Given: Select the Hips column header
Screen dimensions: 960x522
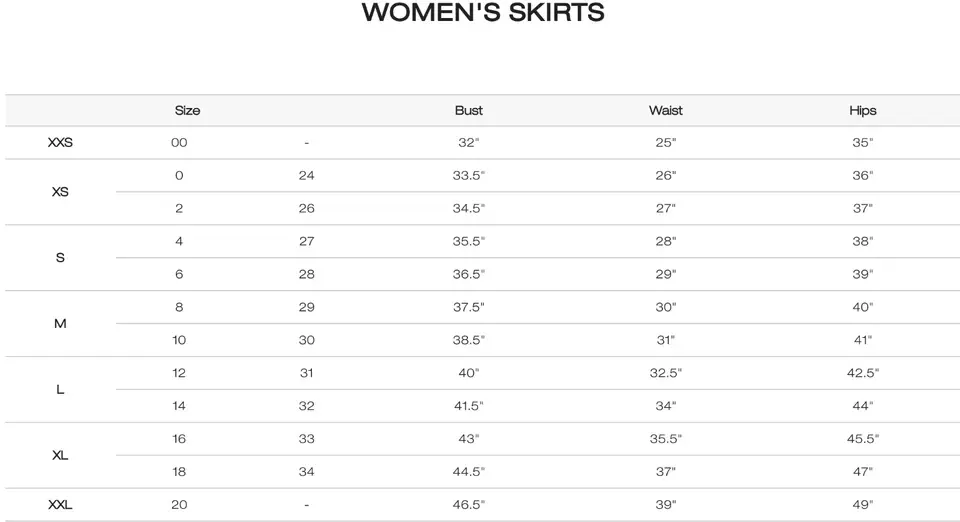Looking at the screenshot, I should point(863,111).
